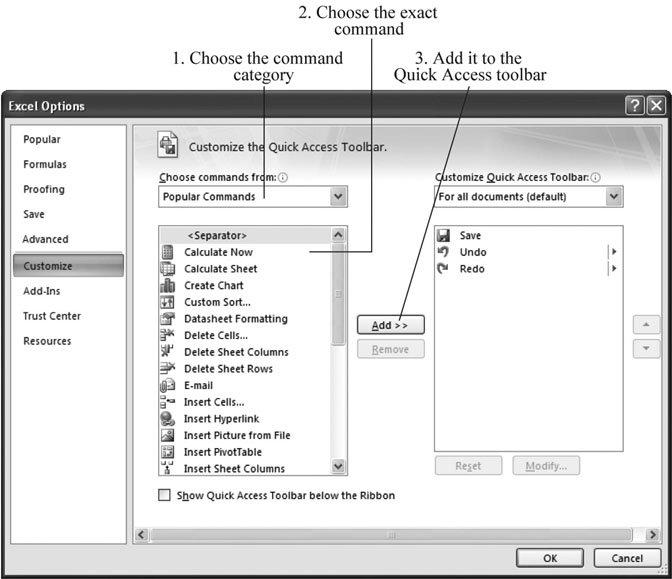Open the Add-Ins category

click(42, 291)
